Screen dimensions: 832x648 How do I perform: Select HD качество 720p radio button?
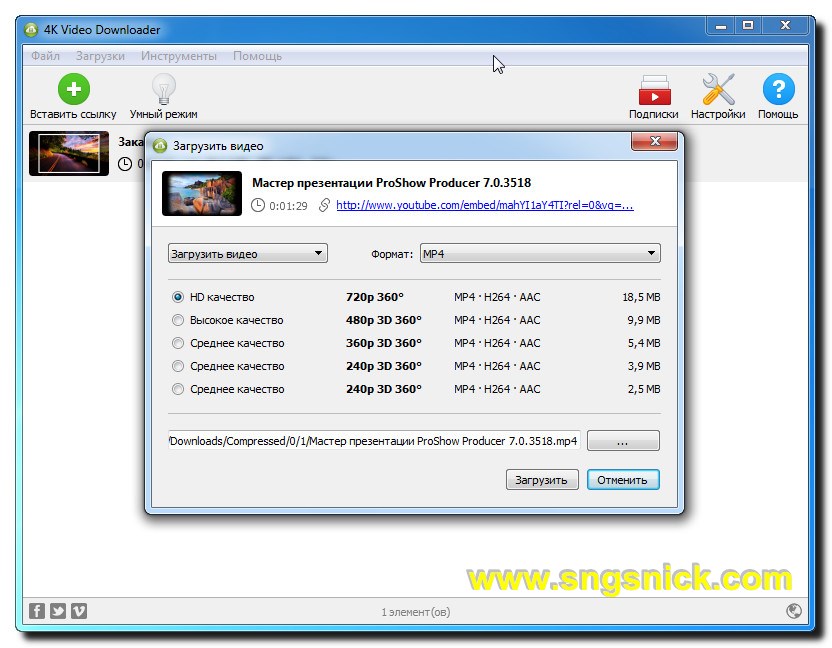pyautogui.click(x=178, y=297)
